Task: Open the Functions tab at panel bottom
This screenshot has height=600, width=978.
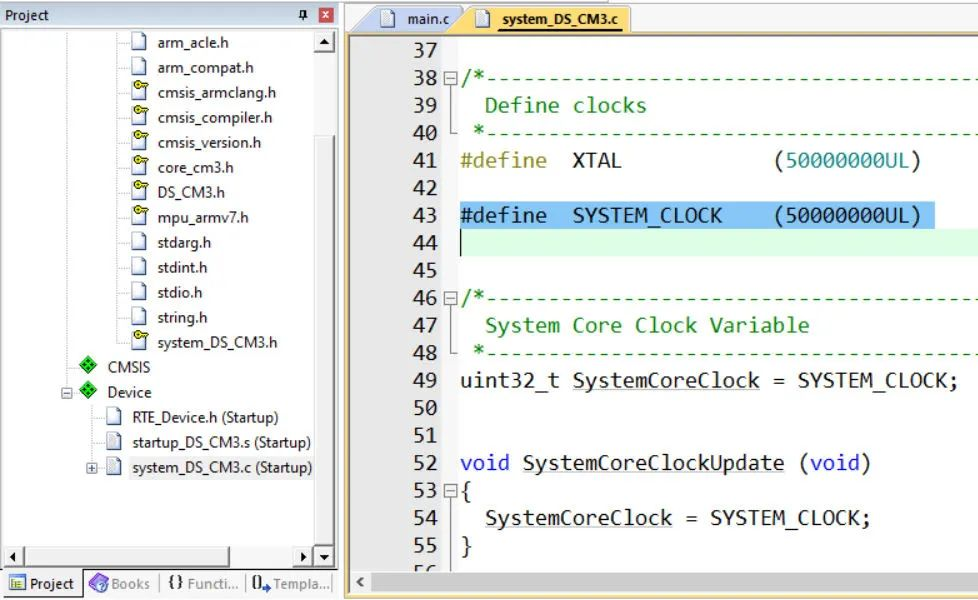Action: [203, 583]
